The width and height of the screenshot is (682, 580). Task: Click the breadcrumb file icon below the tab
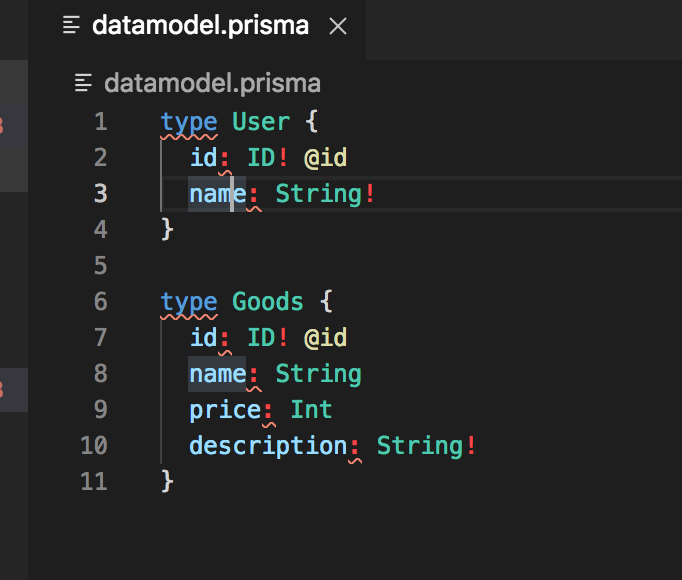pyautogui.click(x=84, y=83)
